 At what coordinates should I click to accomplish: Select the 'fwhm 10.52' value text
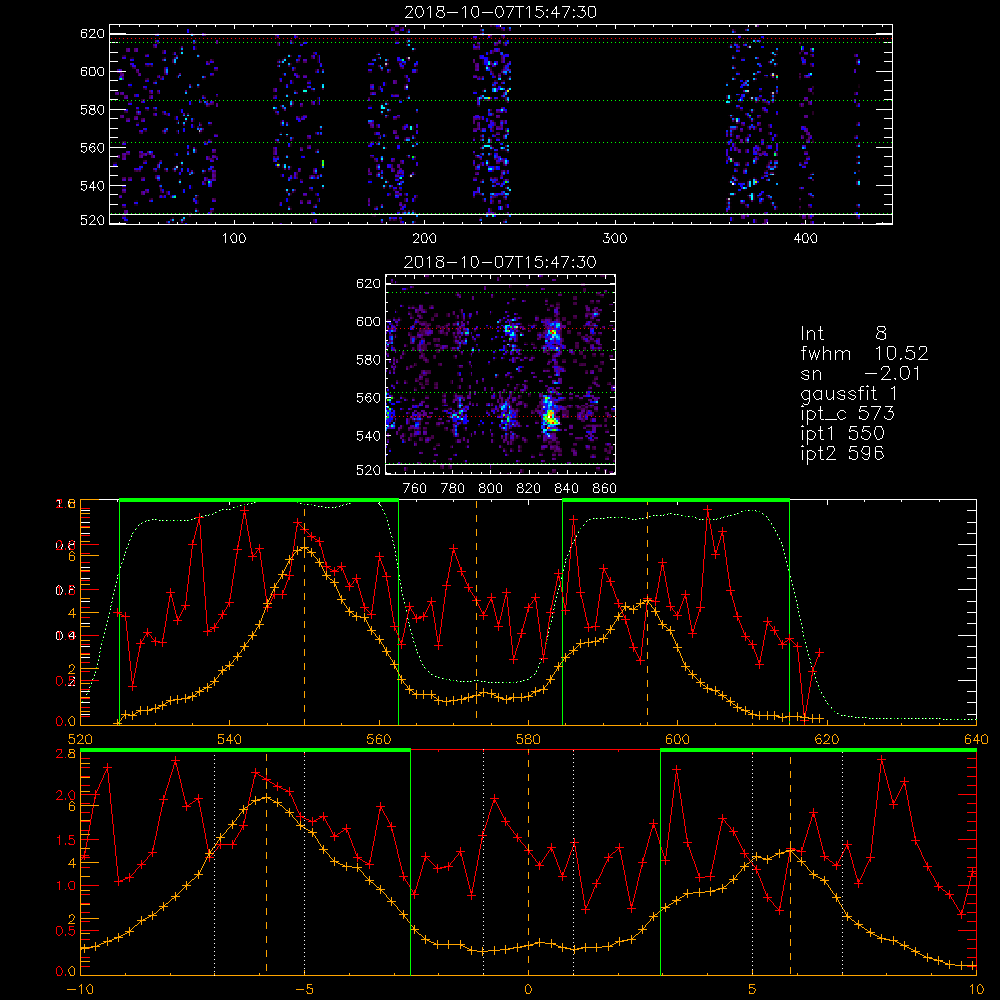pyautogui.click(x=864, y=353)
